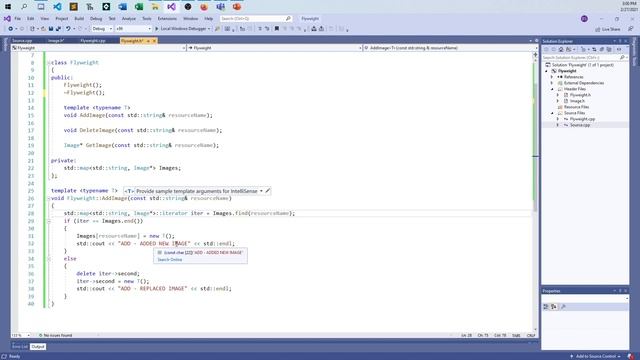Open template arguments IntelliSense dropdown arrow
Screen dimensions: 640x360
click(x=261, y=191)
